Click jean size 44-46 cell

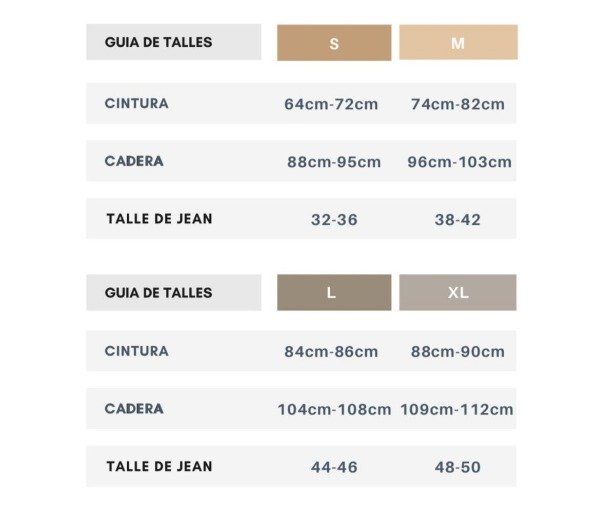point(334,467)
